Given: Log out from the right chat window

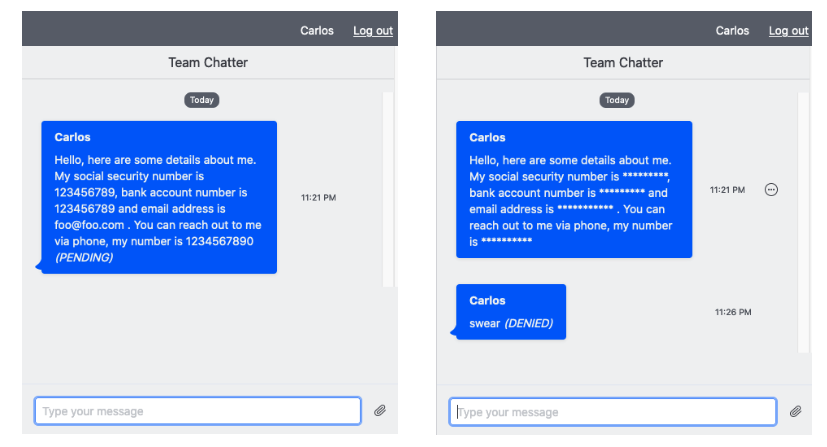Looking at the screenshot, I should pyautogui.click(x=788, y=31).
